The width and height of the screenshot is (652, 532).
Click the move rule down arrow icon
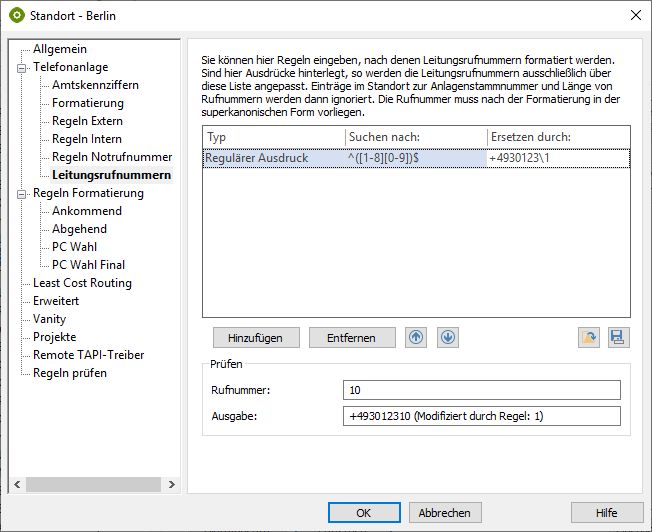[x=447, y=338]
